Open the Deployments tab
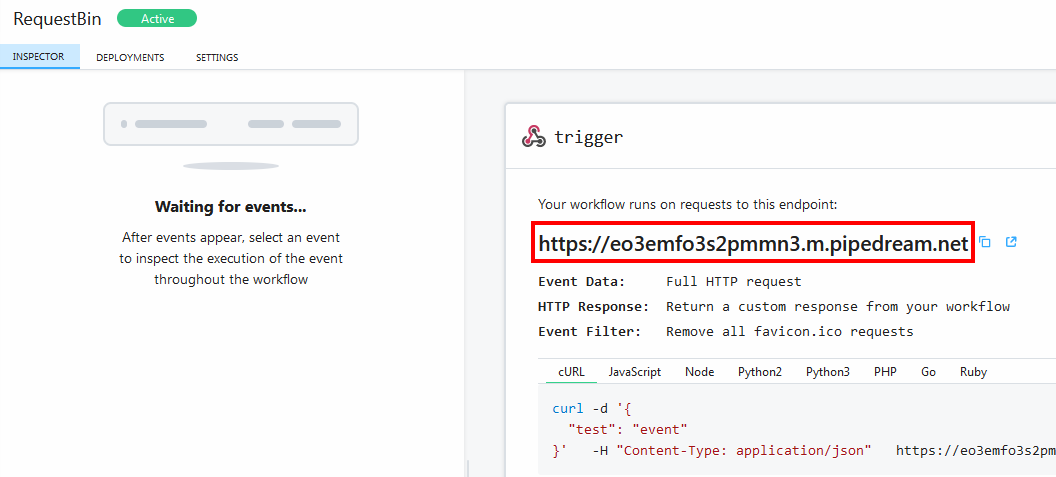The image size is (1056, 477). pos(130,57)
